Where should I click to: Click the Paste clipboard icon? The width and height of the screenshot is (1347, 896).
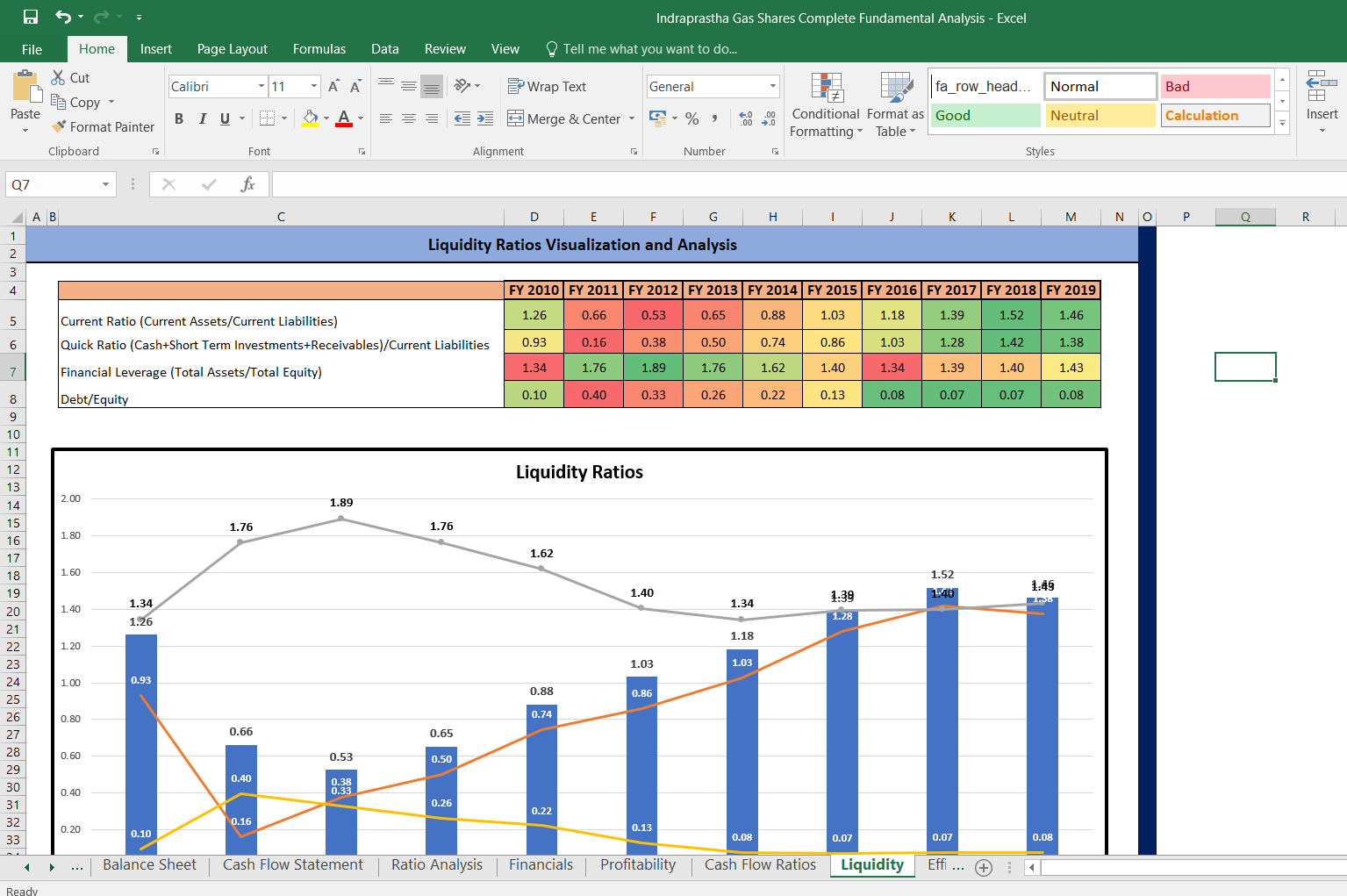coord(25,86)
